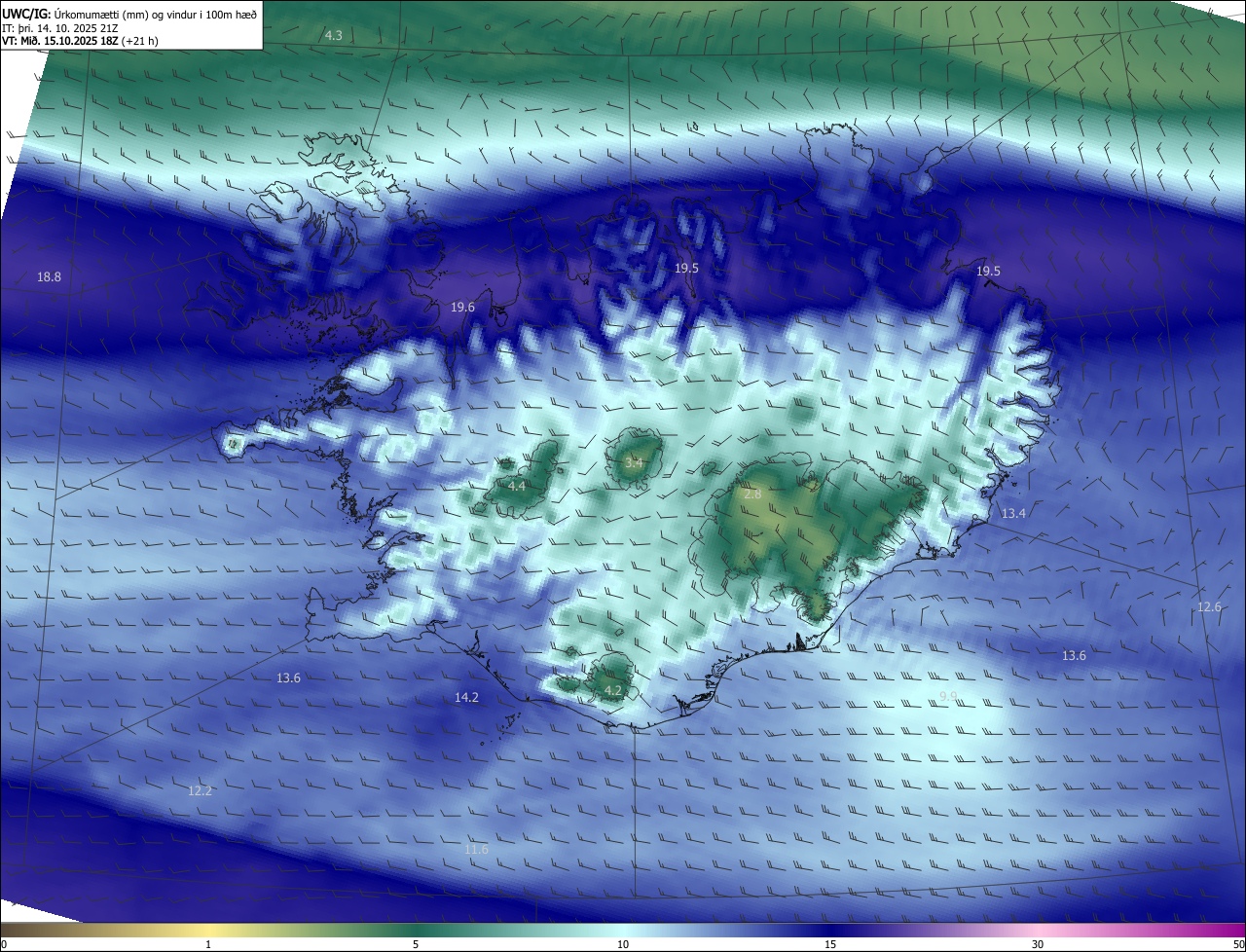Click the 19.6 value label
Viewport: 1246px width, 952px height.
[x=462, y=308]
